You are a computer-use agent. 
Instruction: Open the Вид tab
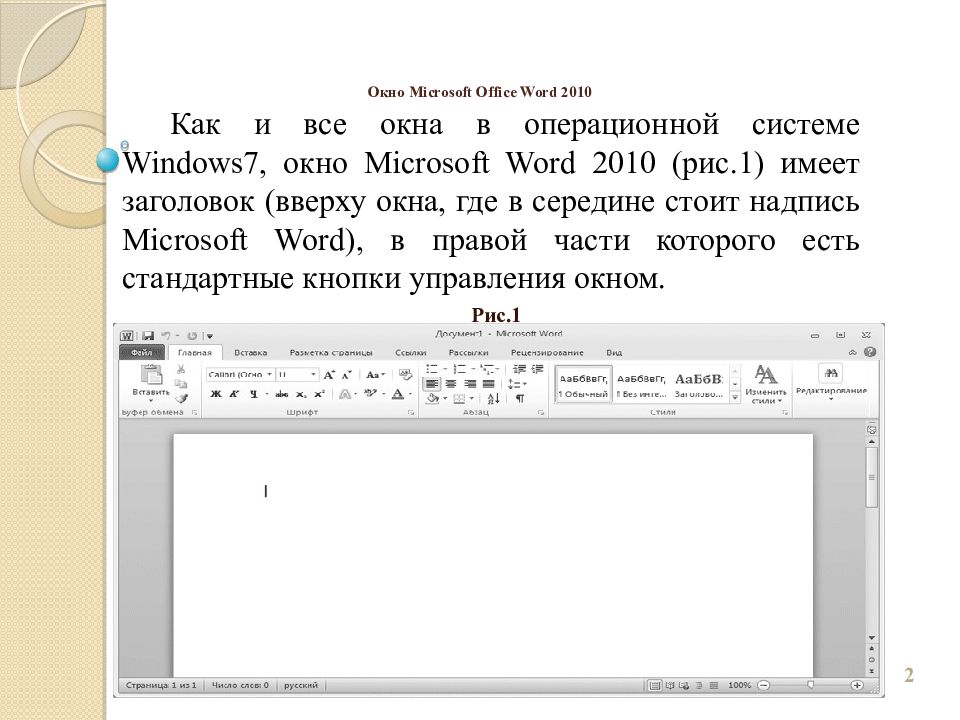pyautogui.click(x=614, y=353)
